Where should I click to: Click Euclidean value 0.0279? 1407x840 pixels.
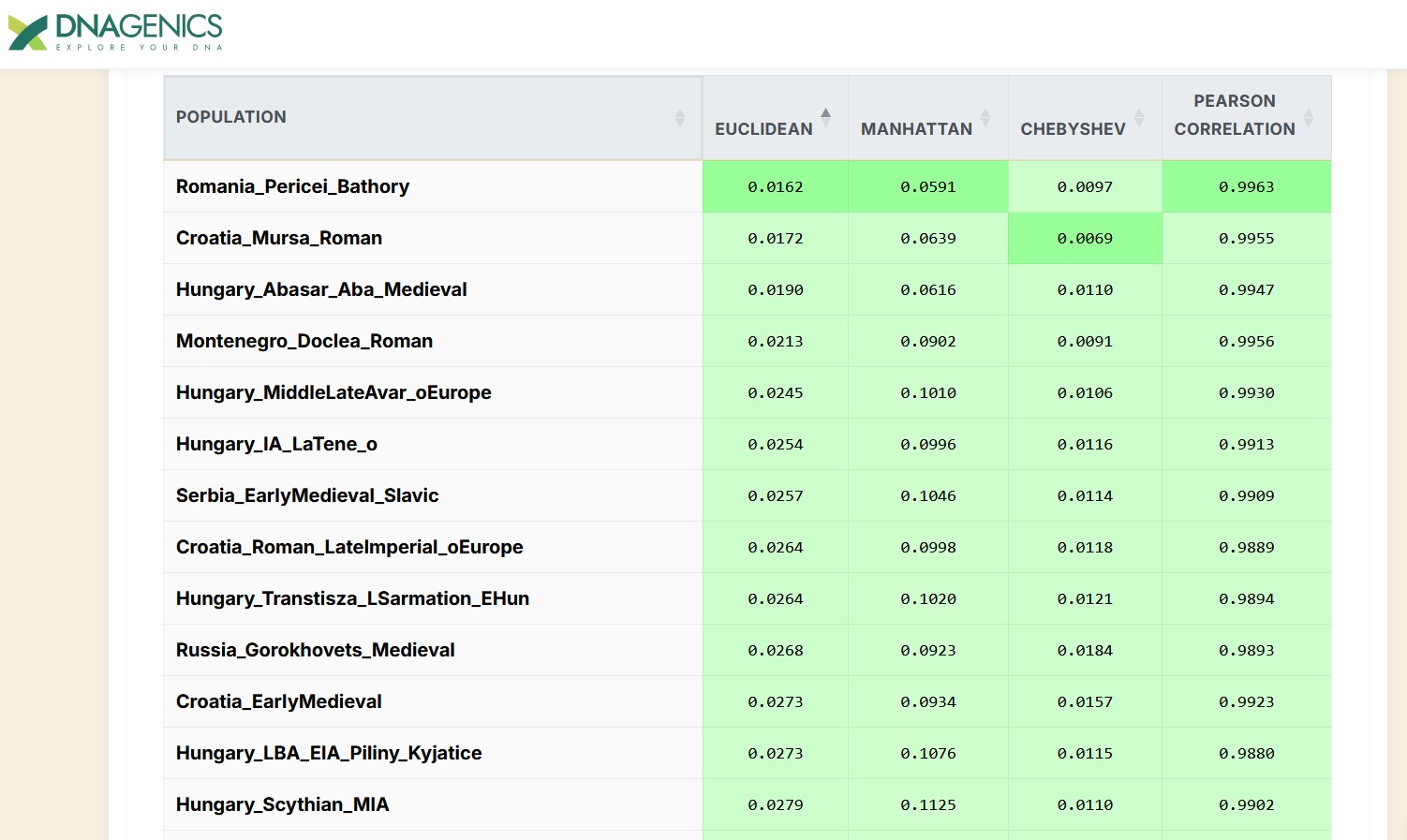tap(776, 805)
